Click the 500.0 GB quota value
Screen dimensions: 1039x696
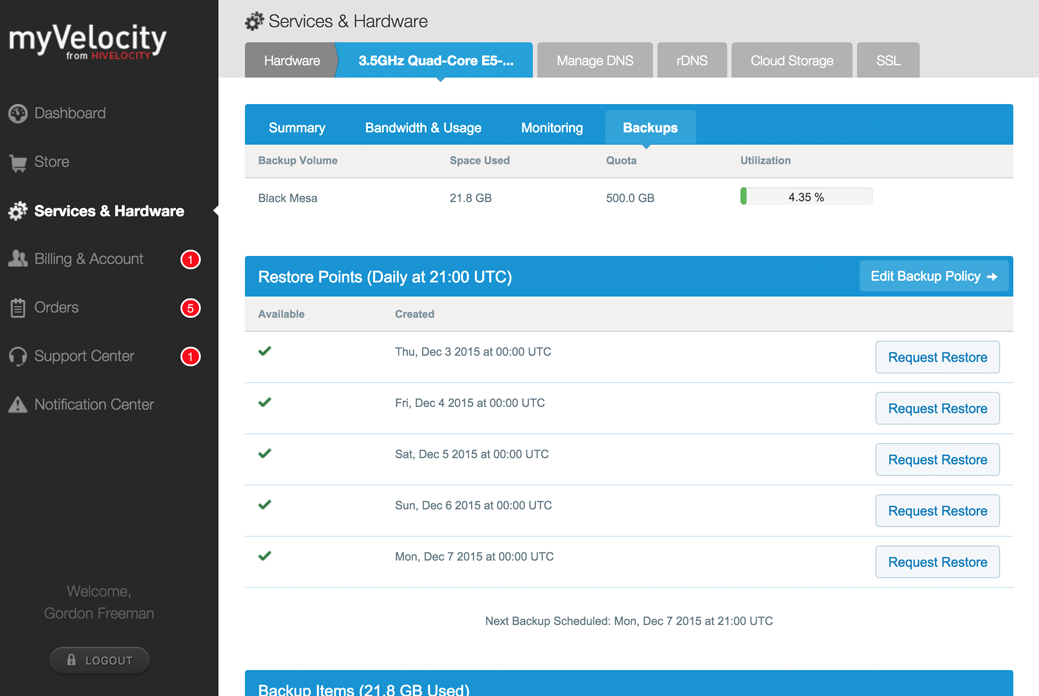click(x=630, y=198)
